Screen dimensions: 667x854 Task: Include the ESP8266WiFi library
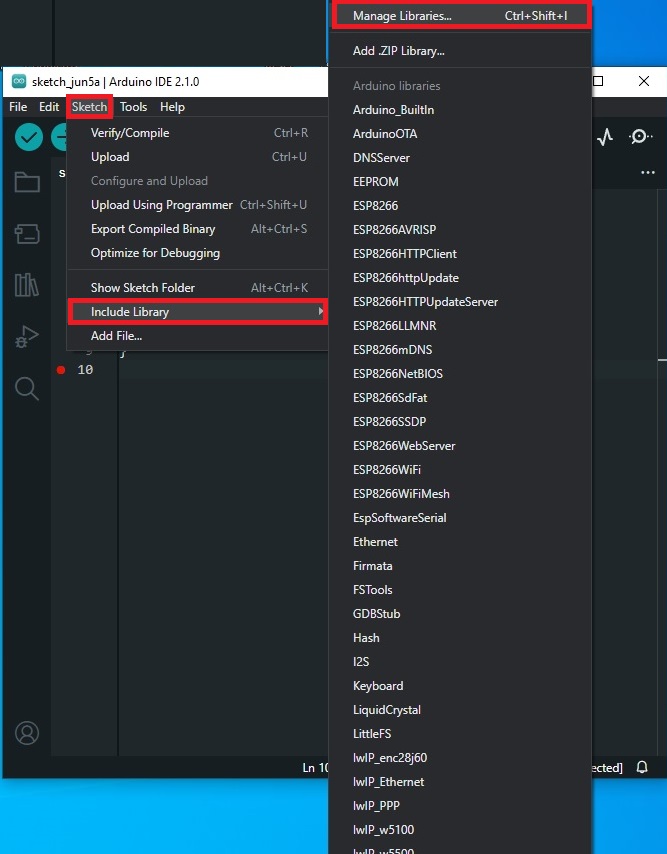461,469
